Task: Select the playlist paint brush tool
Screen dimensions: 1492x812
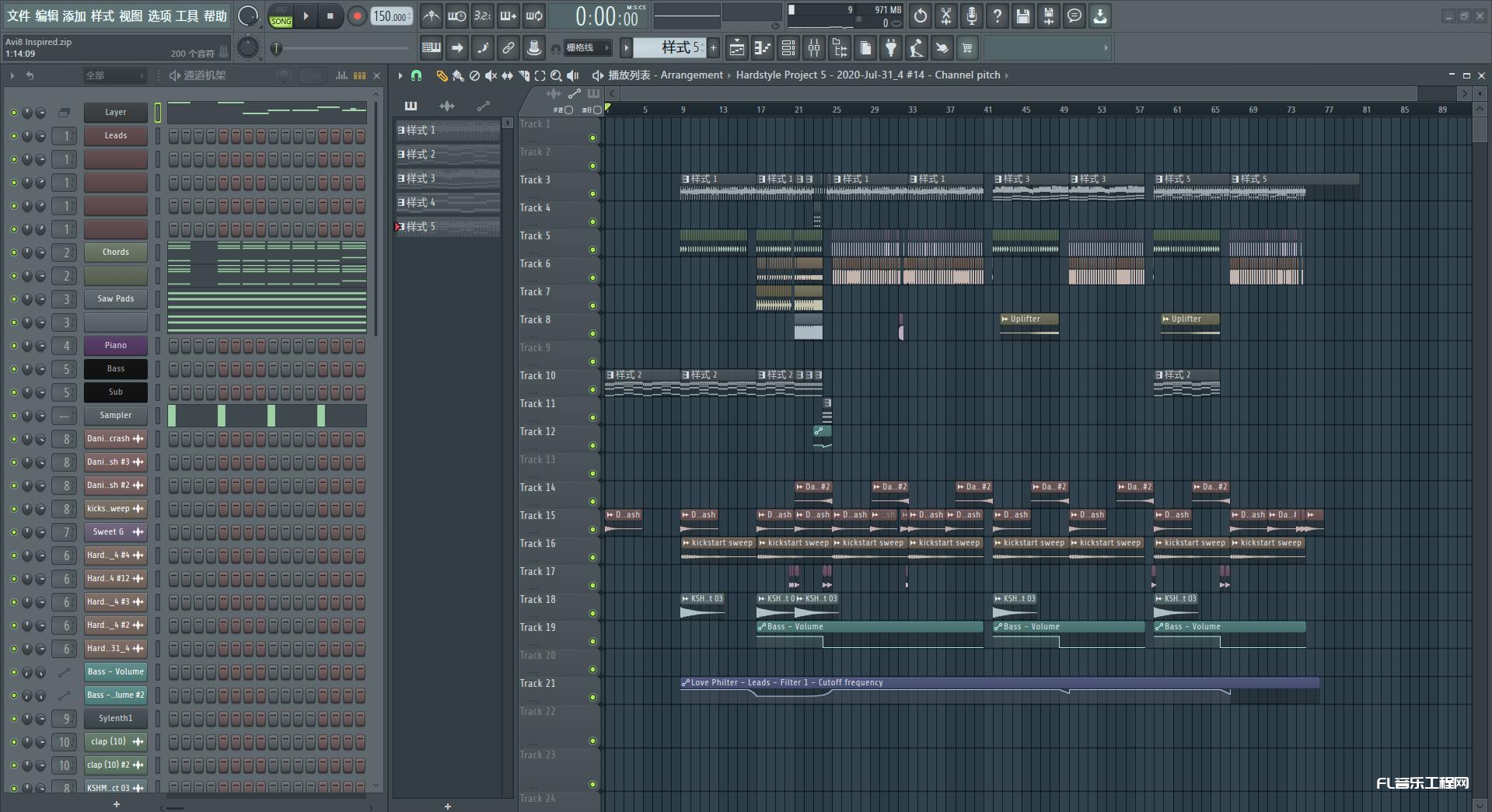Action: pyautogui.click(x=458, y=75)
